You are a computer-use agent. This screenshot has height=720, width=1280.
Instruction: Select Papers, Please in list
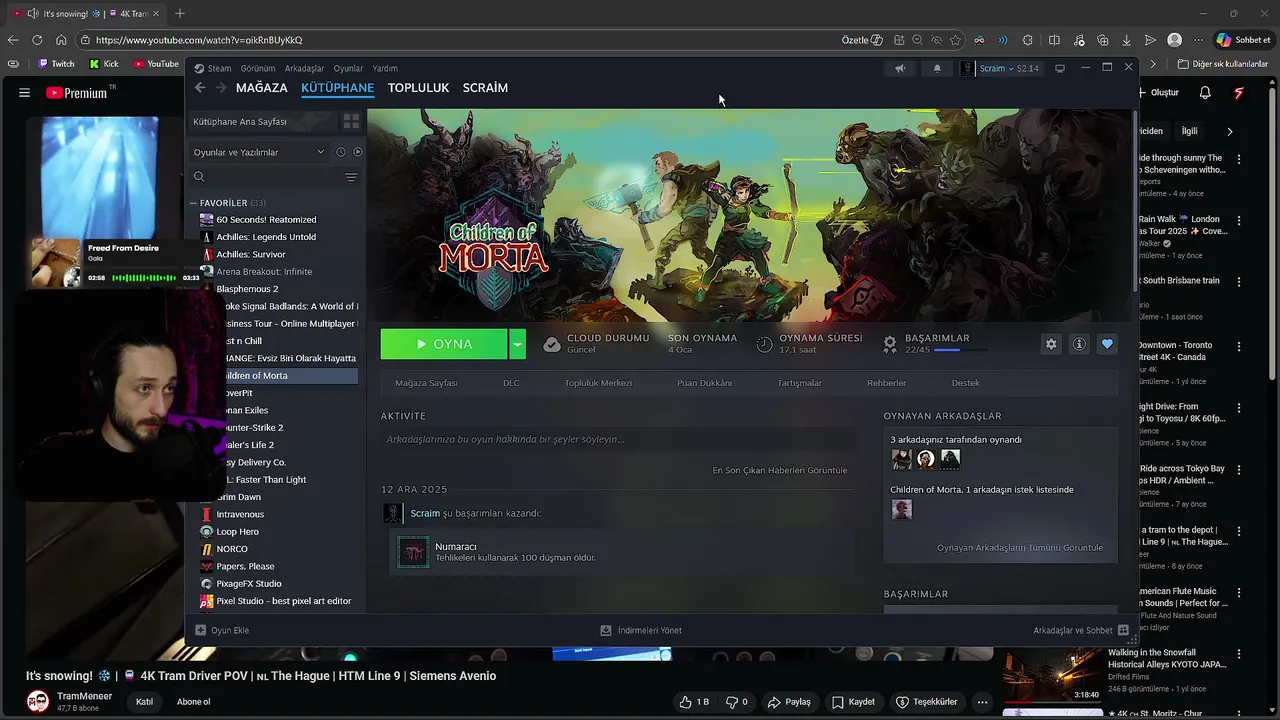245,566
